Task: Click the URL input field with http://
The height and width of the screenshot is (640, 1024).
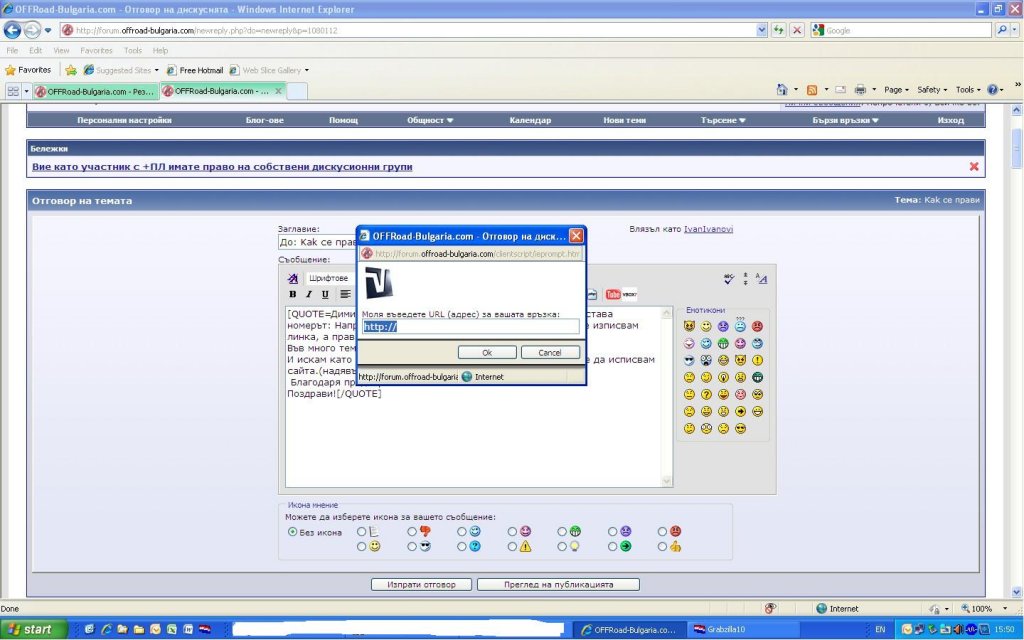Action: [470, 326]
